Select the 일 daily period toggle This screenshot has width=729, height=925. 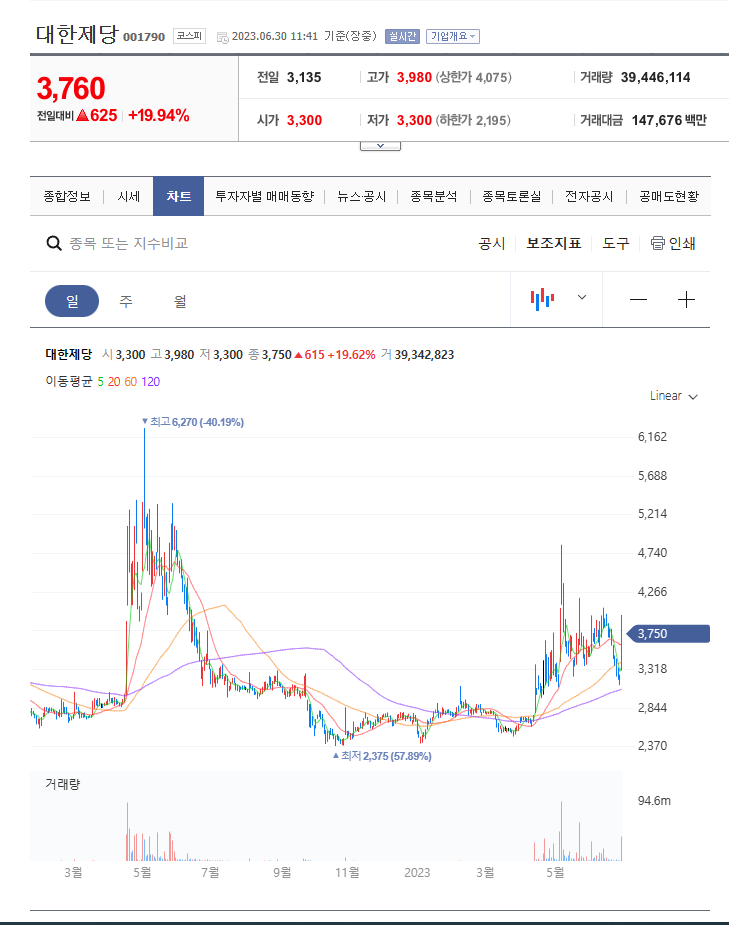pos(72,301)
